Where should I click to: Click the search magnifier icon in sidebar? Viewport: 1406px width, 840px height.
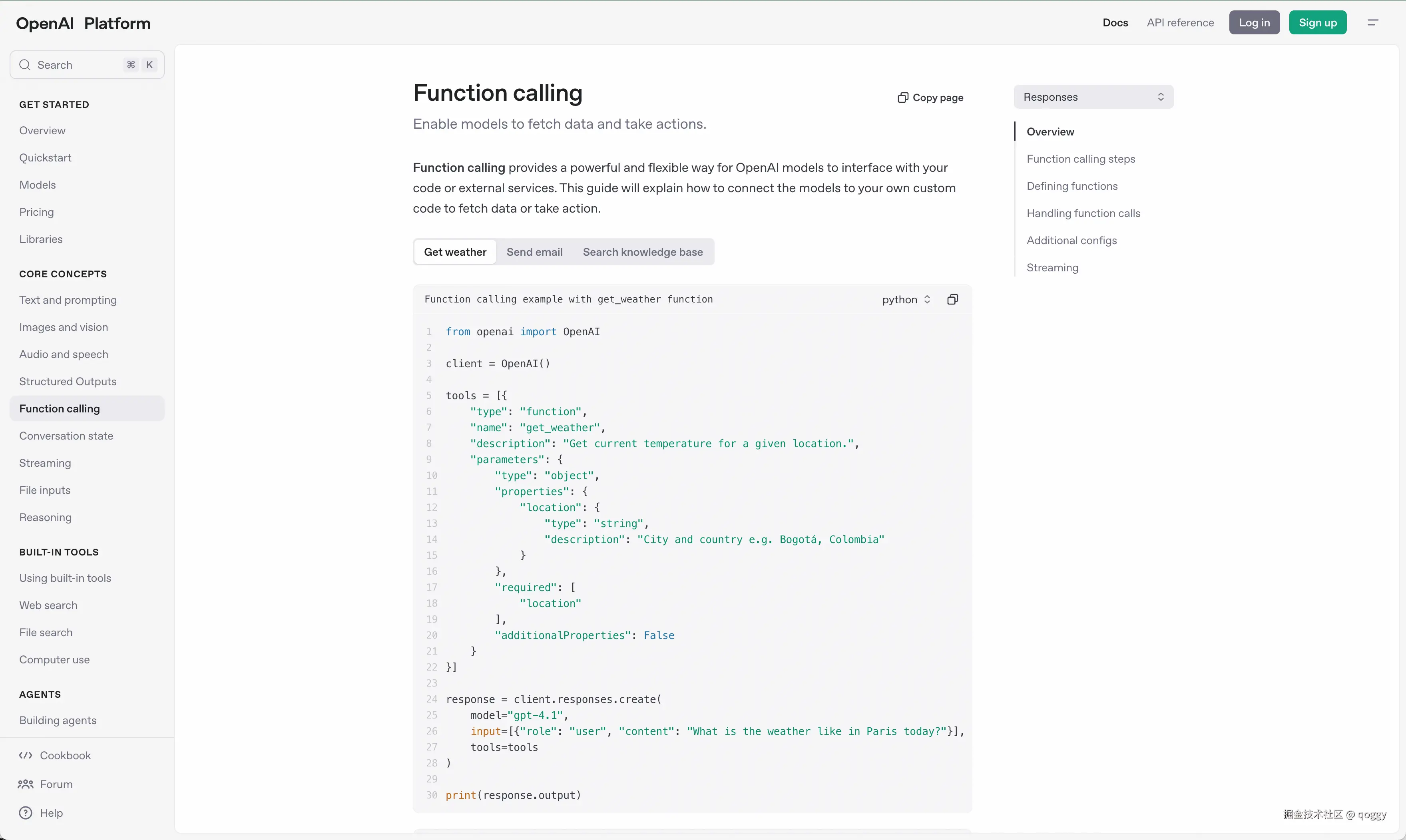coord(25,64)
